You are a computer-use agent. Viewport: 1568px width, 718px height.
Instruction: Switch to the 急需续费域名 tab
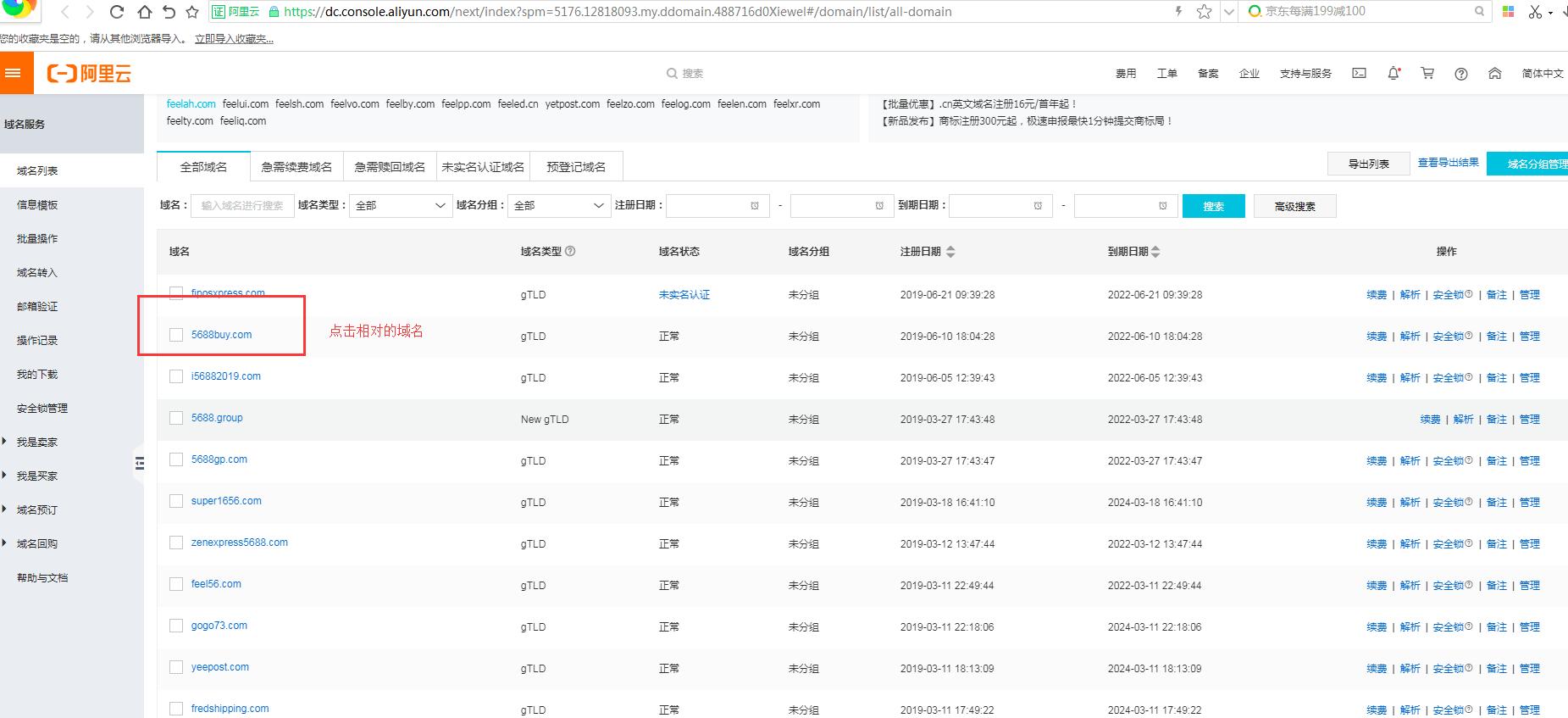click(x=296, y=167)
